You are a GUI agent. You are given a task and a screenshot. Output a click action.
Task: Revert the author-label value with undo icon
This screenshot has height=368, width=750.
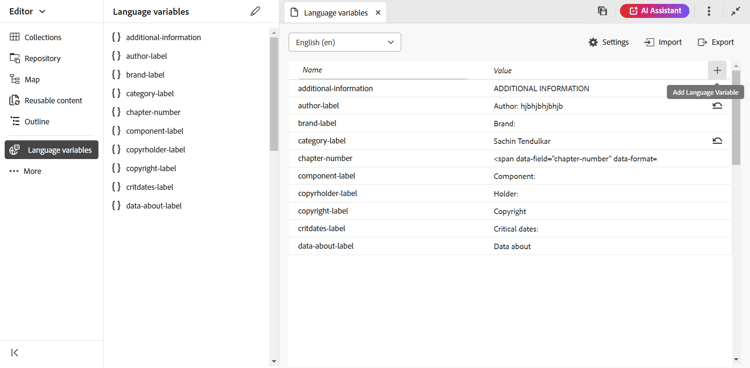click(x=717, y=106)
